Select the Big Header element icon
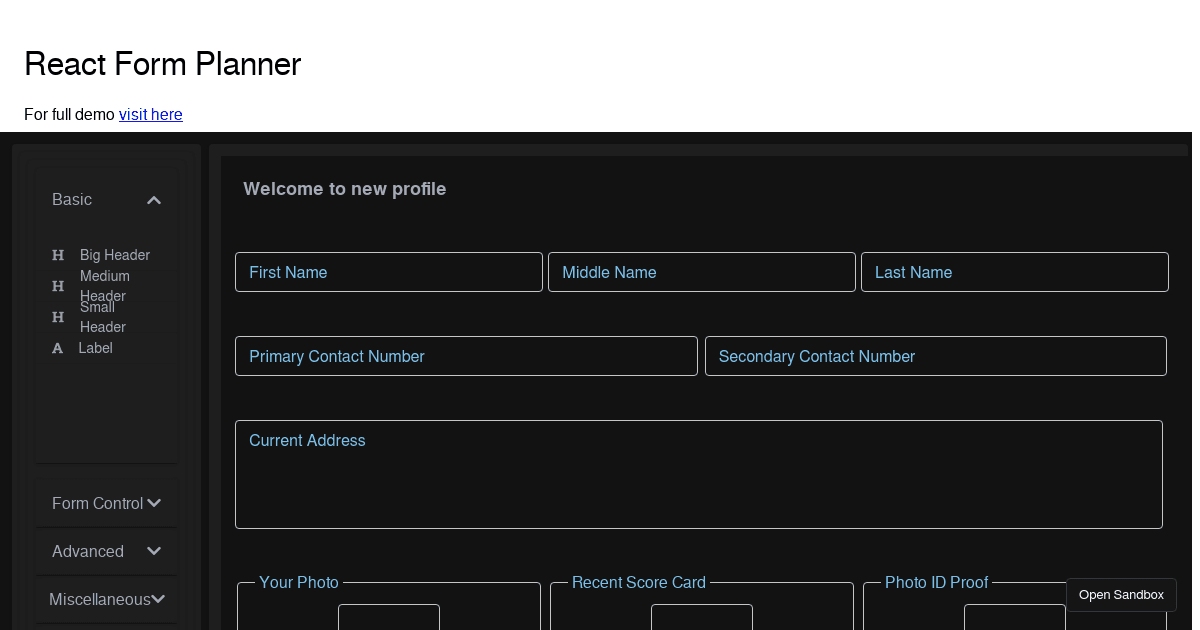Image resolution: width=1200 pixels, height=630 pixels. (x=57, y=255)
